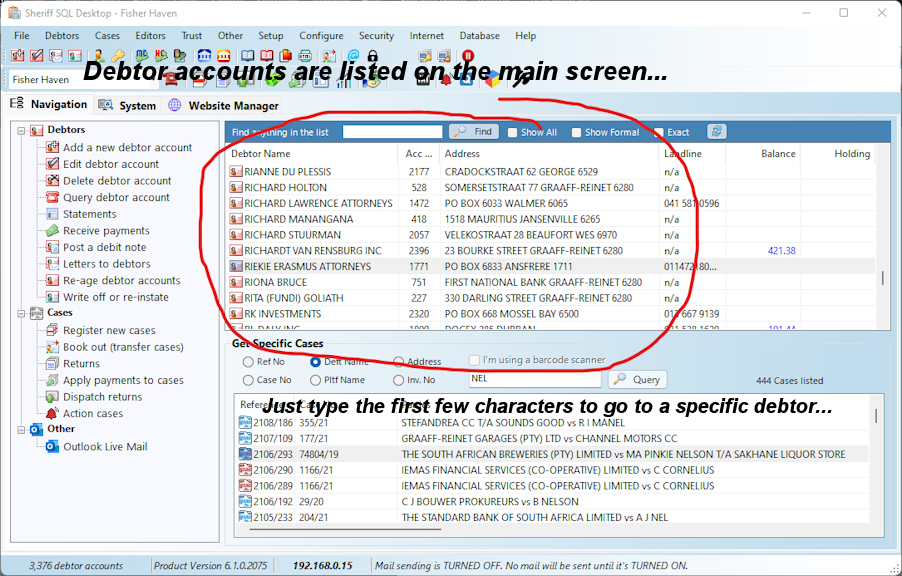Select the RK INVESTMENTS debtor row
Viewport: 902px width, 576px height.
tap(552, 314)
